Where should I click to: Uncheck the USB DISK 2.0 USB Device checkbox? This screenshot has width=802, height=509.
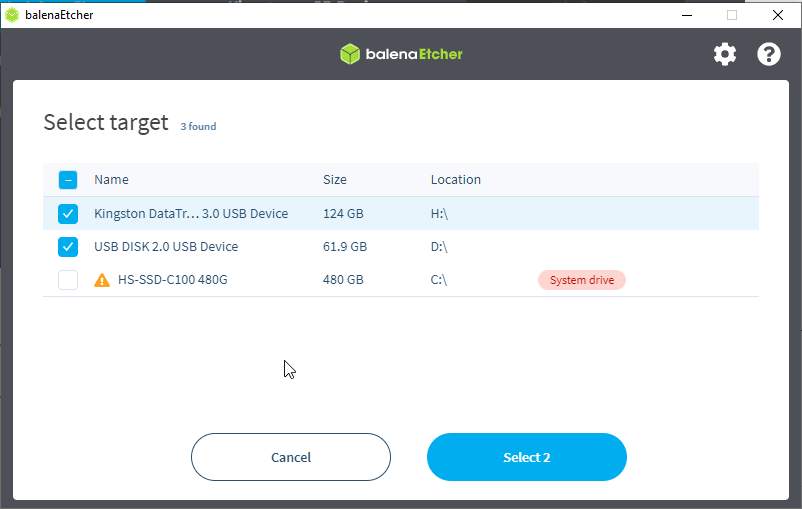(68, 247)
